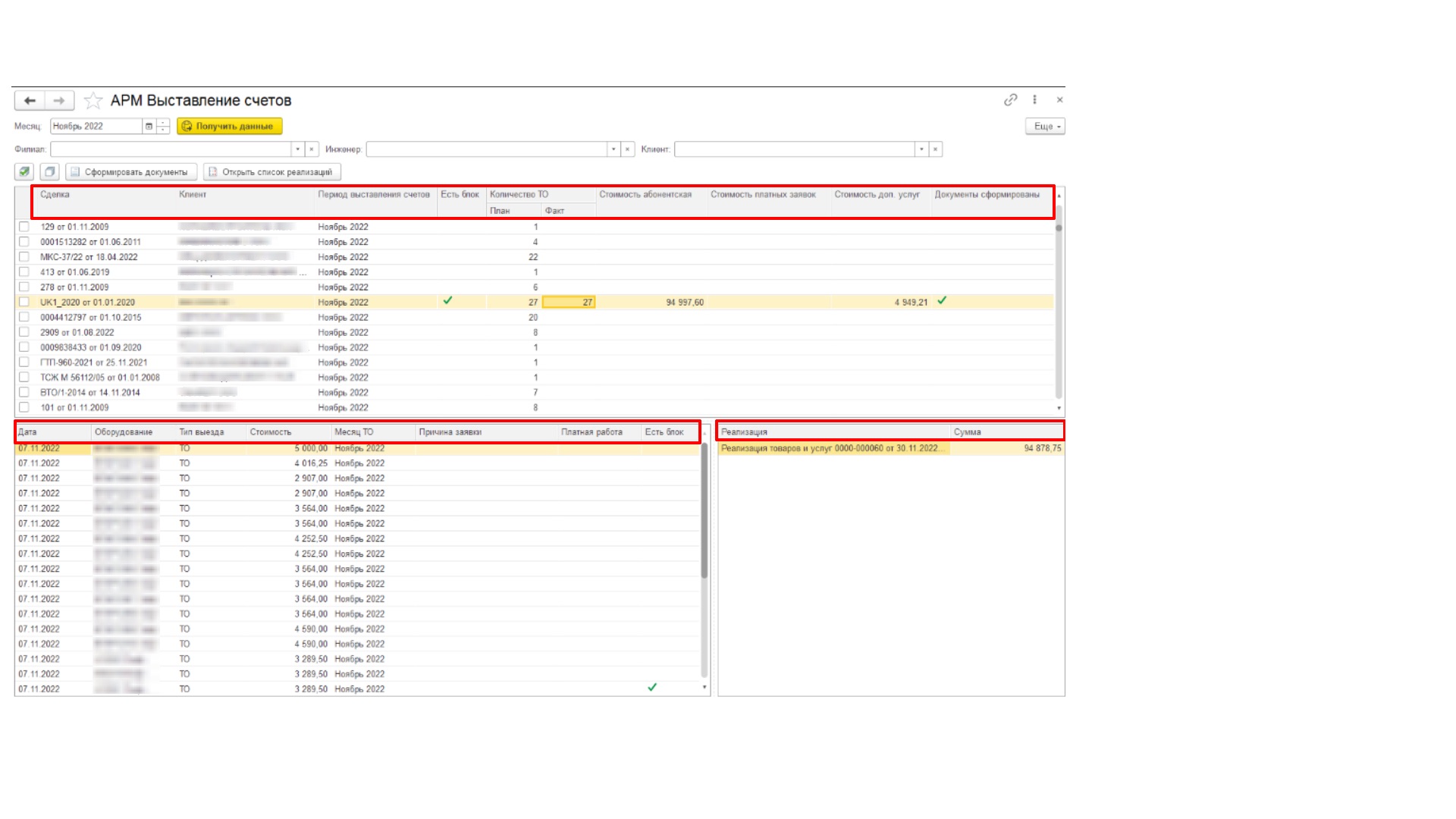1456x819 pixels.
Task: Tick checkbox for deal 129 от 01.11.2009
Action: coord(24,227)
